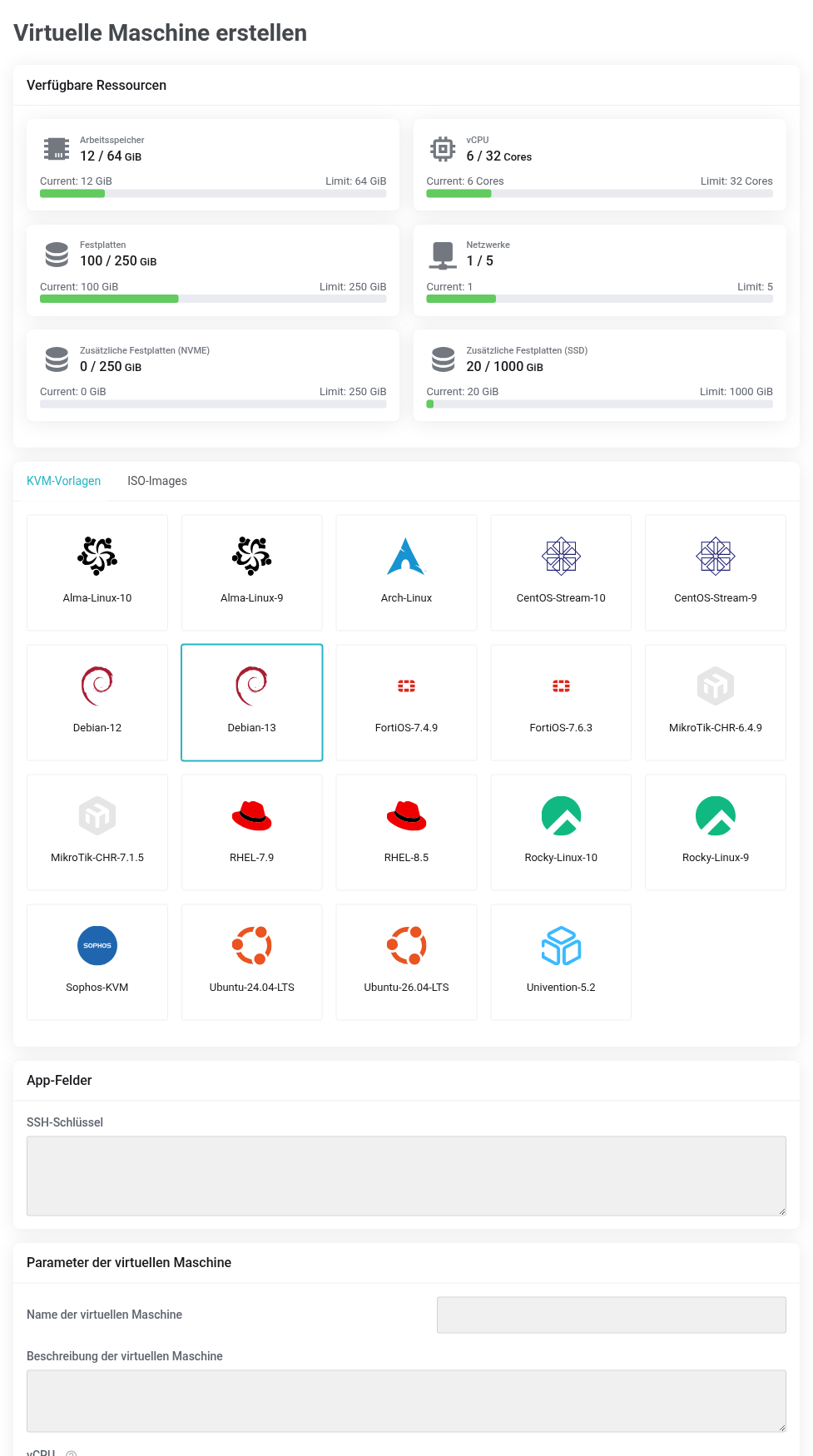Pick the CentOS-Stream-10 template icon
This screenshot has height=1456, width=813.
point(561,556)
